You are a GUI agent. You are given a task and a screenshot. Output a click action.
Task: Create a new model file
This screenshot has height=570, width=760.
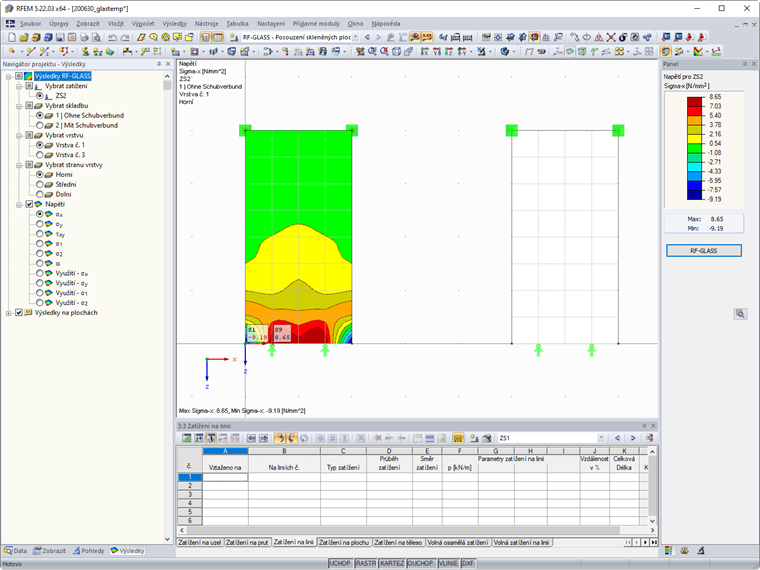tap(12, 37)
